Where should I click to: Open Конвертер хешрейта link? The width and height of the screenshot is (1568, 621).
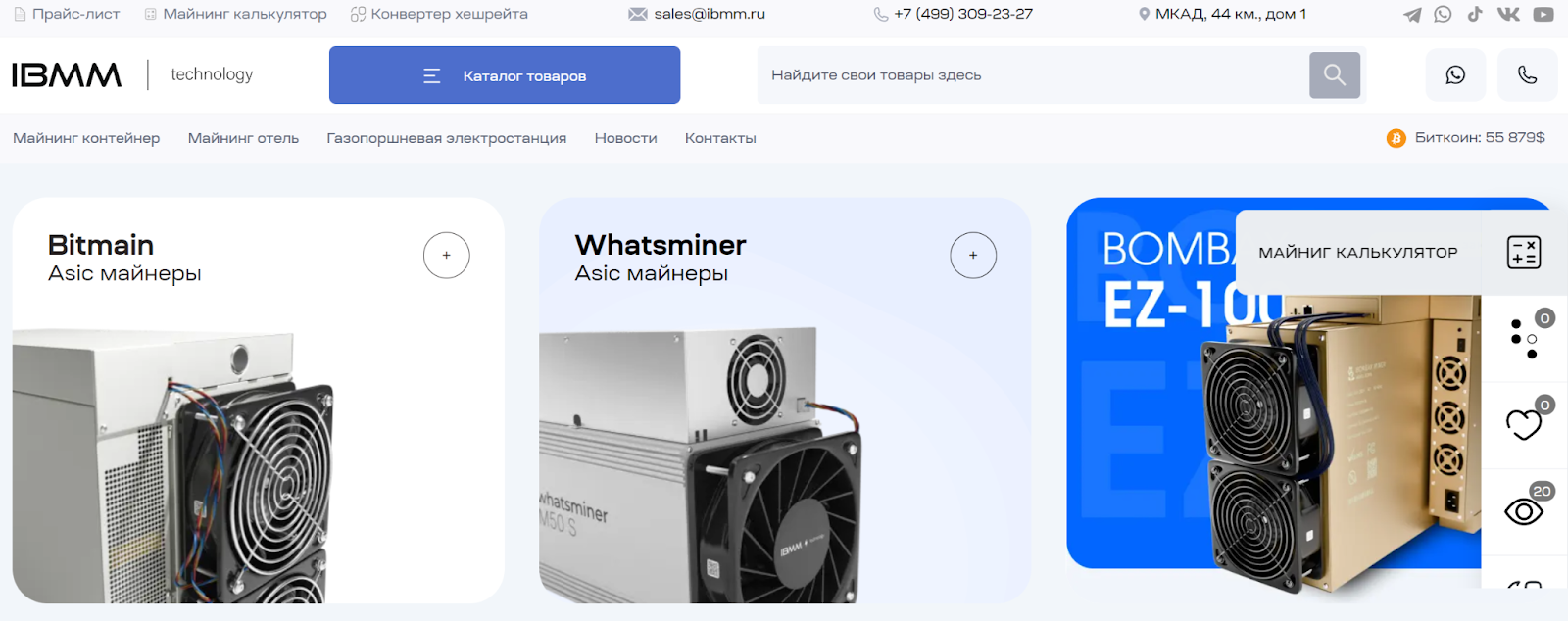(449, 14)
